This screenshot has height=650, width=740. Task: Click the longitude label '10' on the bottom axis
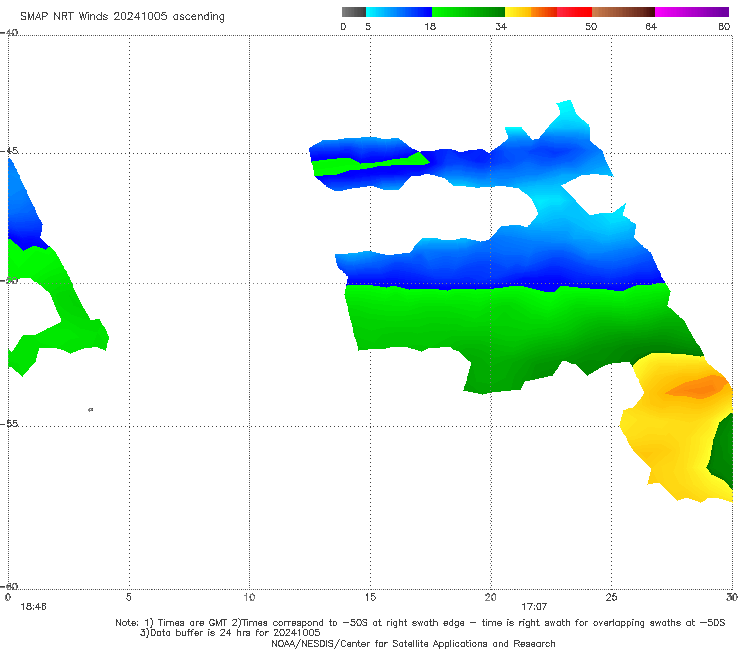(249, 597)
